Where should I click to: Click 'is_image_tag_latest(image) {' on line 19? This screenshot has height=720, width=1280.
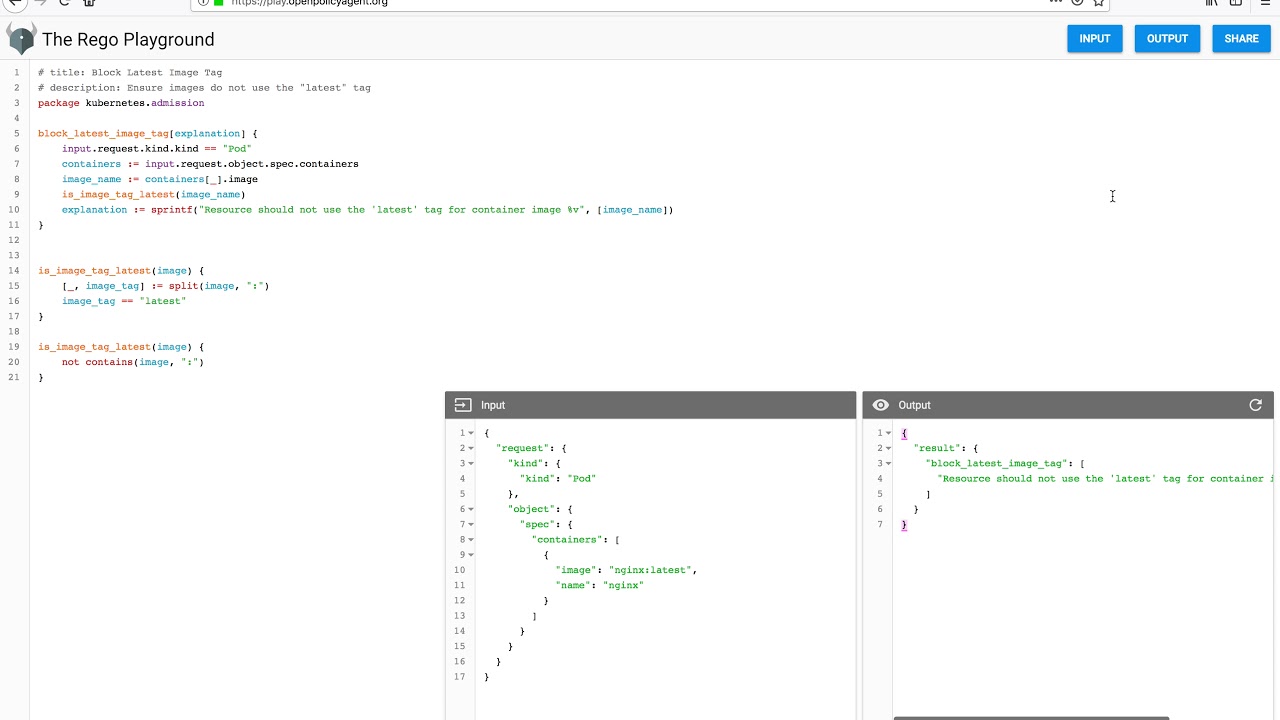click(x=121, y=347)
